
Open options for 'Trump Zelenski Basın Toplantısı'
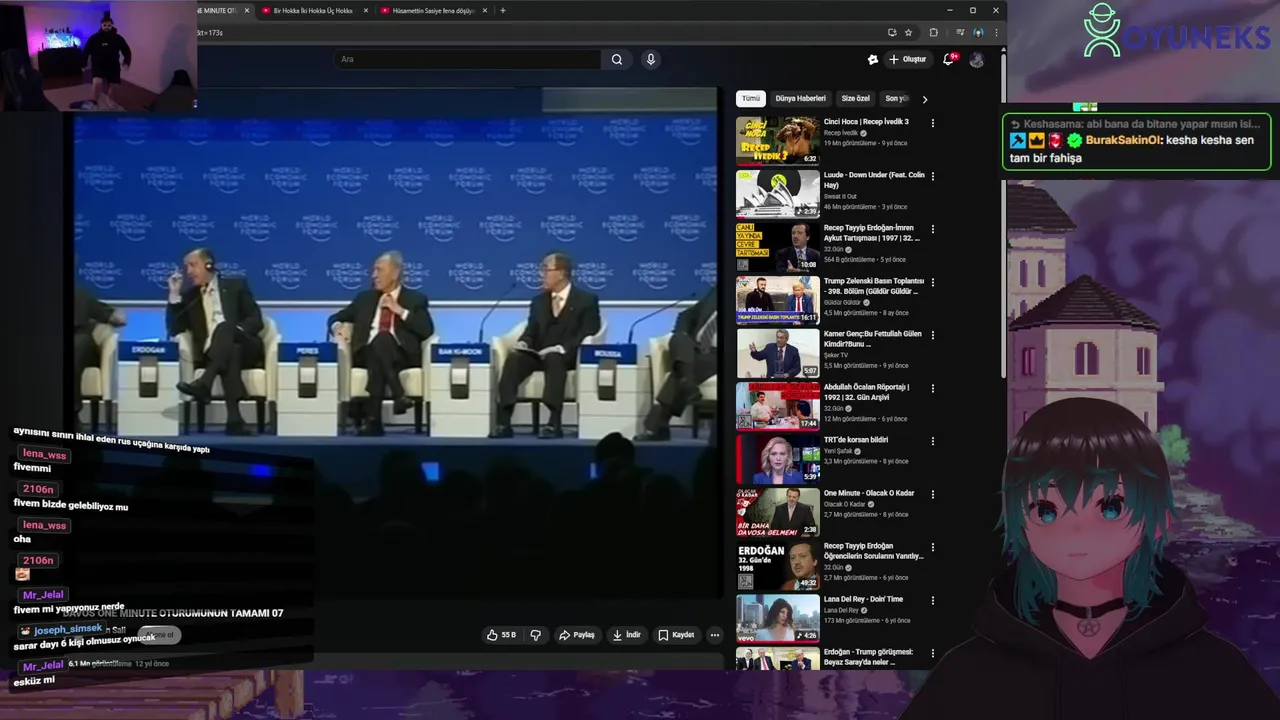pyautogui.click(x=933, y=282)
